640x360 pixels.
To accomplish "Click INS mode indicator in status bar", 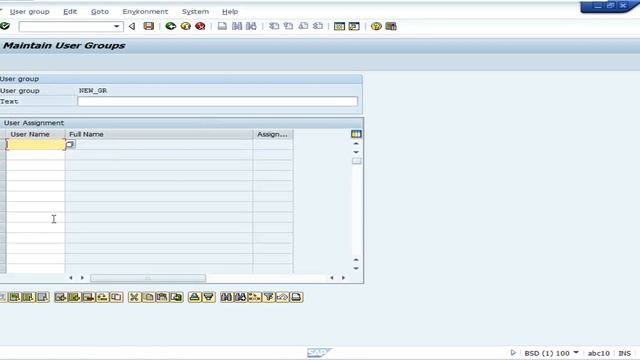I will point(624,353).
